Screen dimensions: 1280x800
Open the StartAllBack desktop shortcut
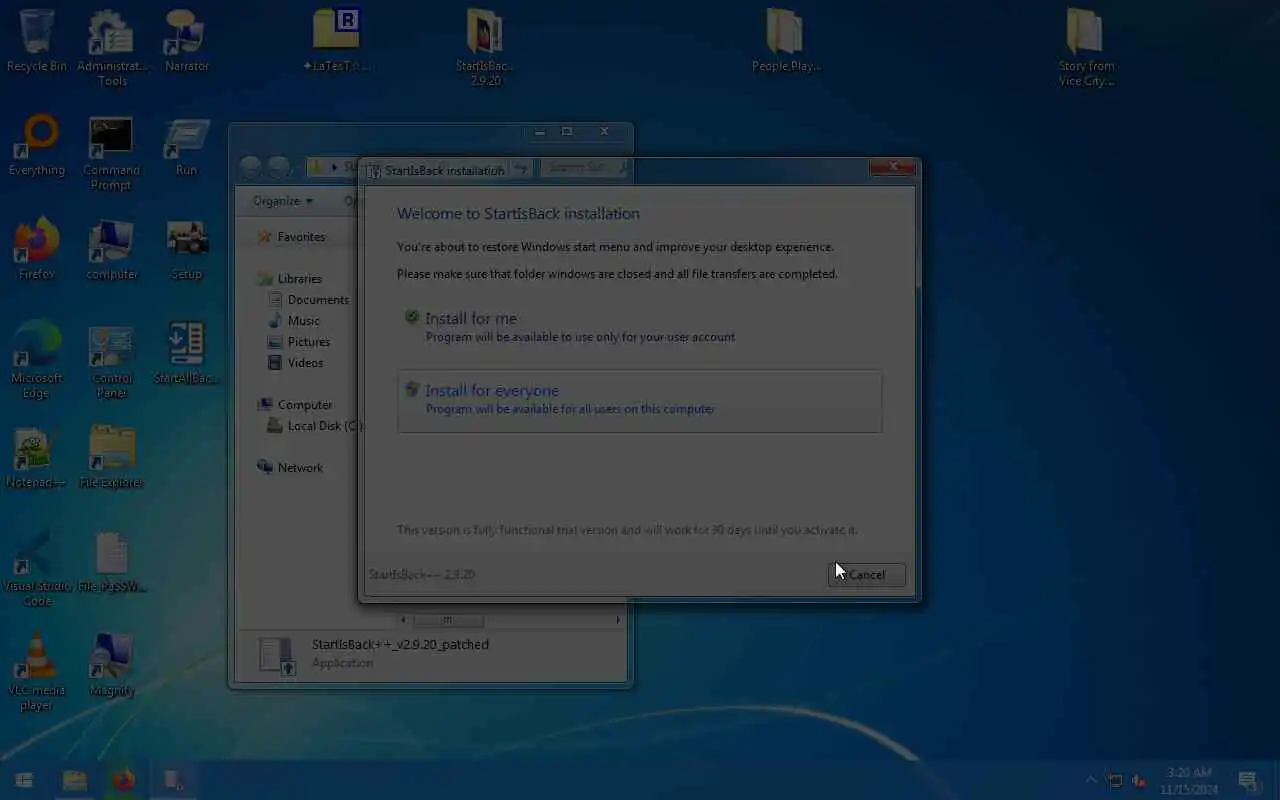186,353
